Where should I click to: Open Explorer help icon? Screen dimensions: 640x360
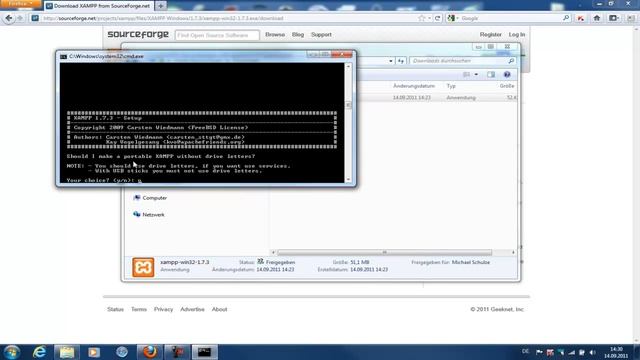[507, 75]
